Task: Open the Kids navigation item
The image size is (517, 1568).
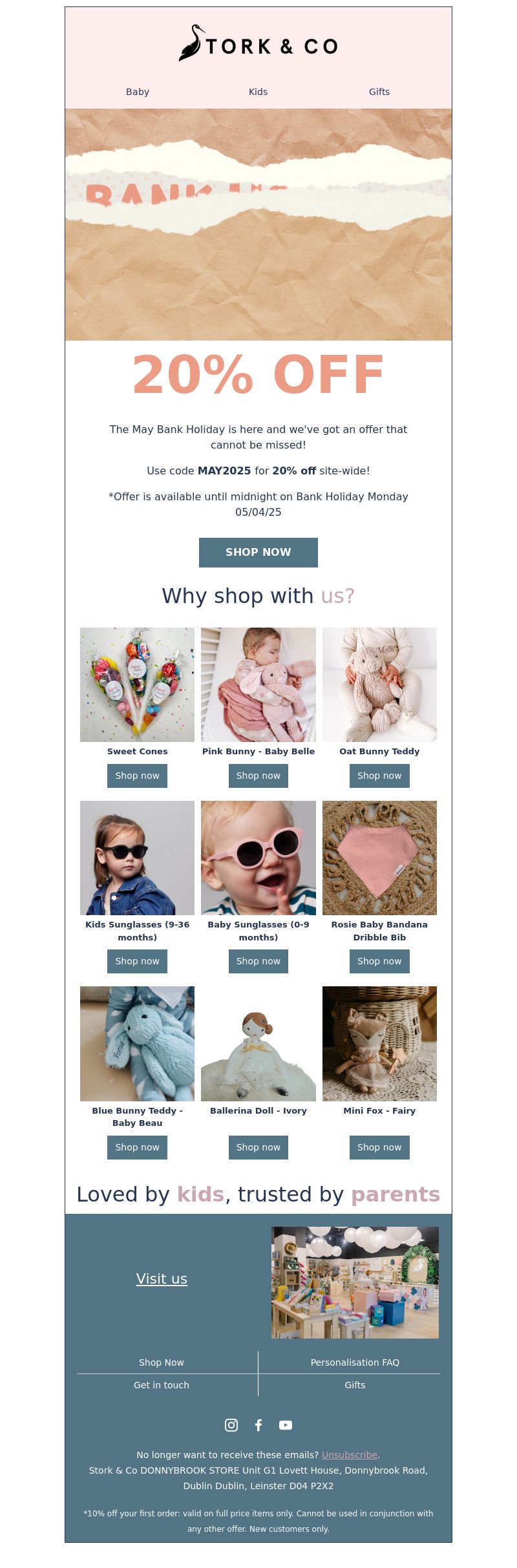Action: 258,92
